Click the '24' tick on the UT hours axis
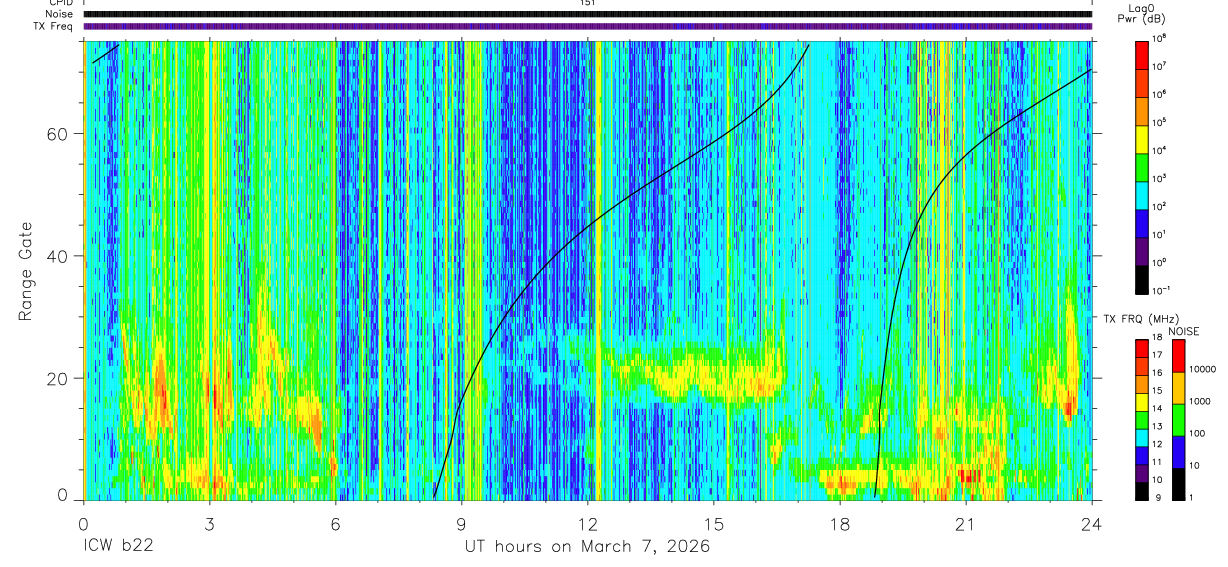 pos(1091,523)
